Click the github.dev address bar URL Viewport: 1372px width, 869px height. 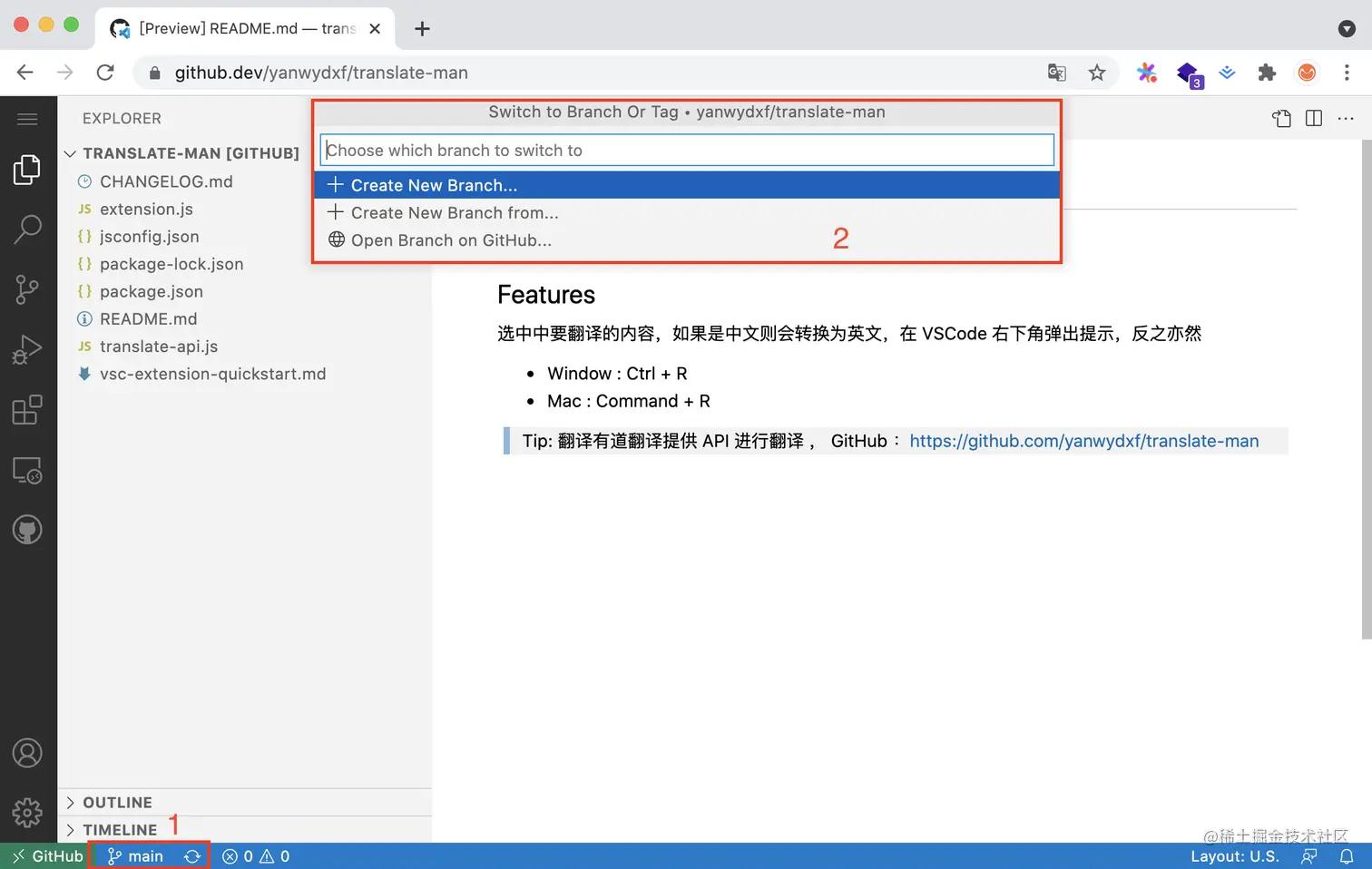click(x=321, y=73)
